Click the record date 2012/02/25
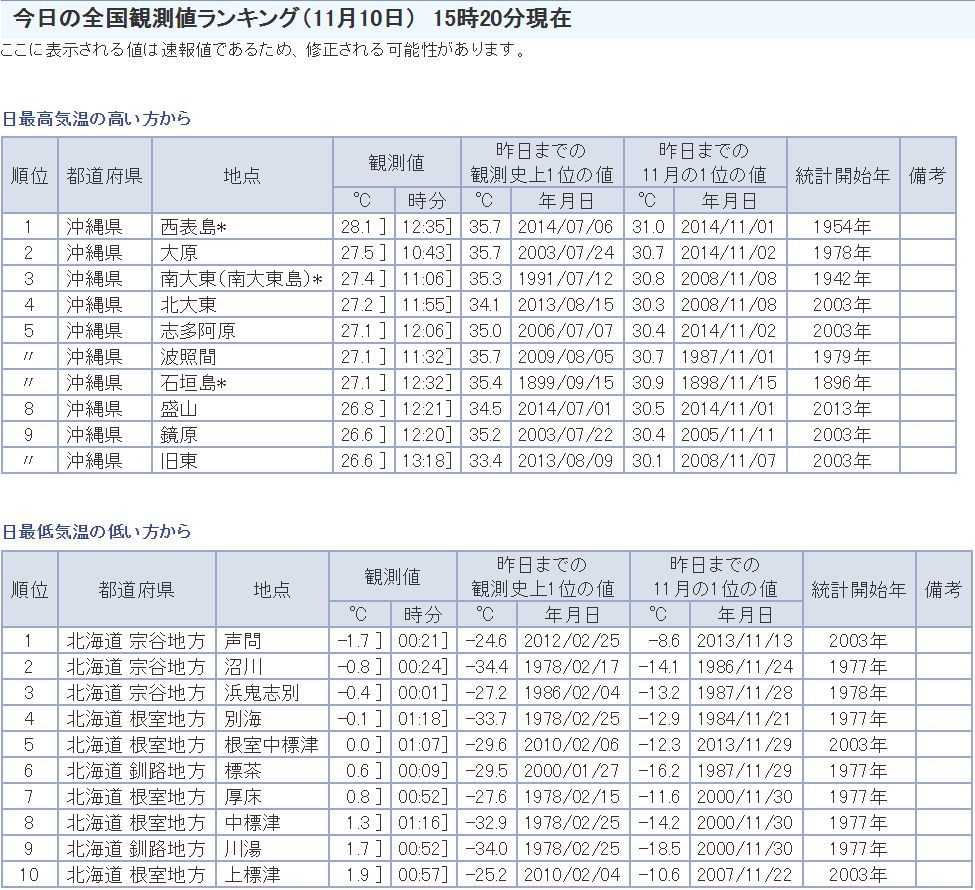This screenshot has width=975, height=890. tap(572, 641)
